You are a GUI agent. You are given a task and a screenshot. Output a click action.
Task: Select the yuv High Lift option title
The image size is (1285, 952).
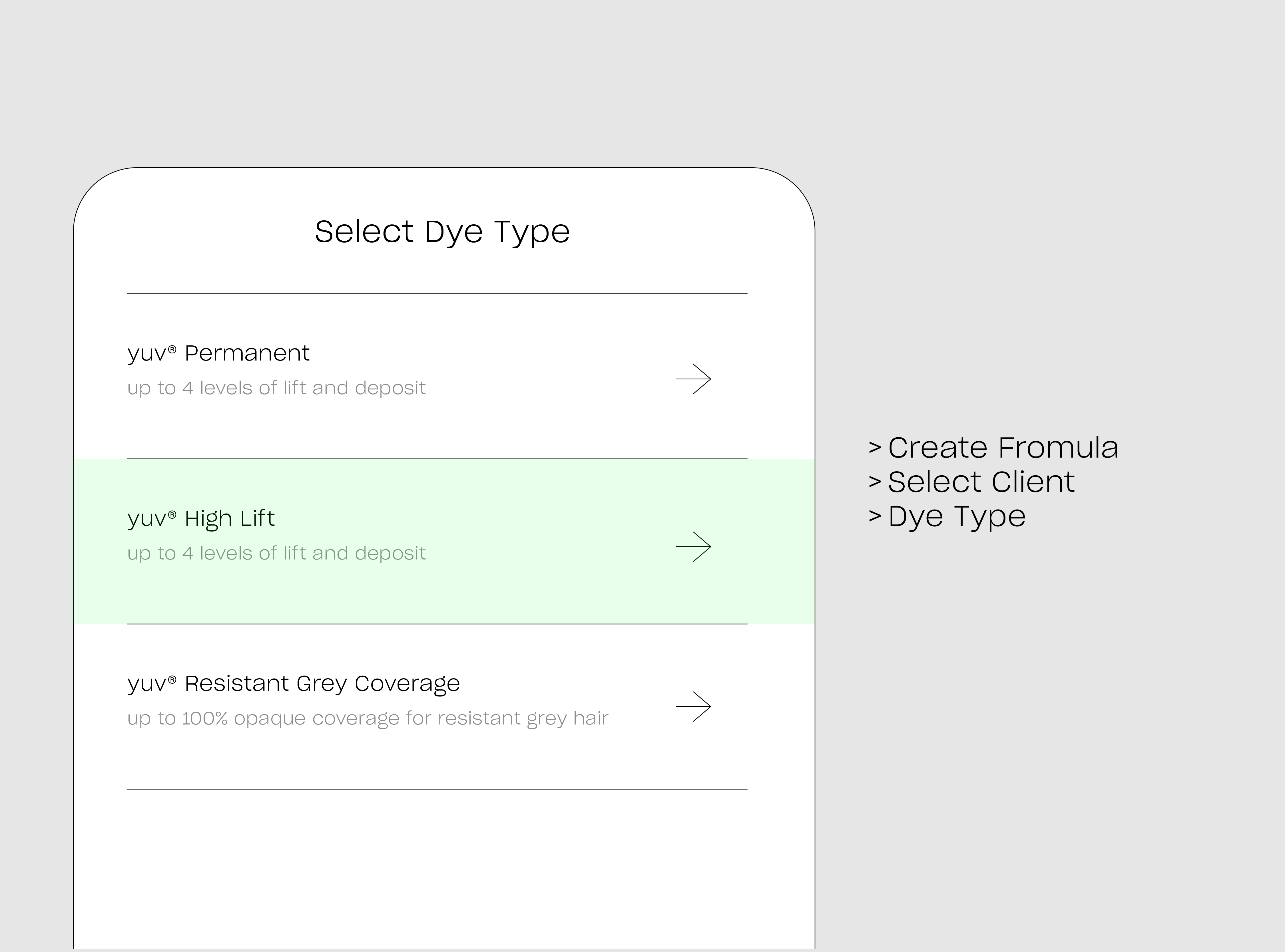(x=201, y=519)
